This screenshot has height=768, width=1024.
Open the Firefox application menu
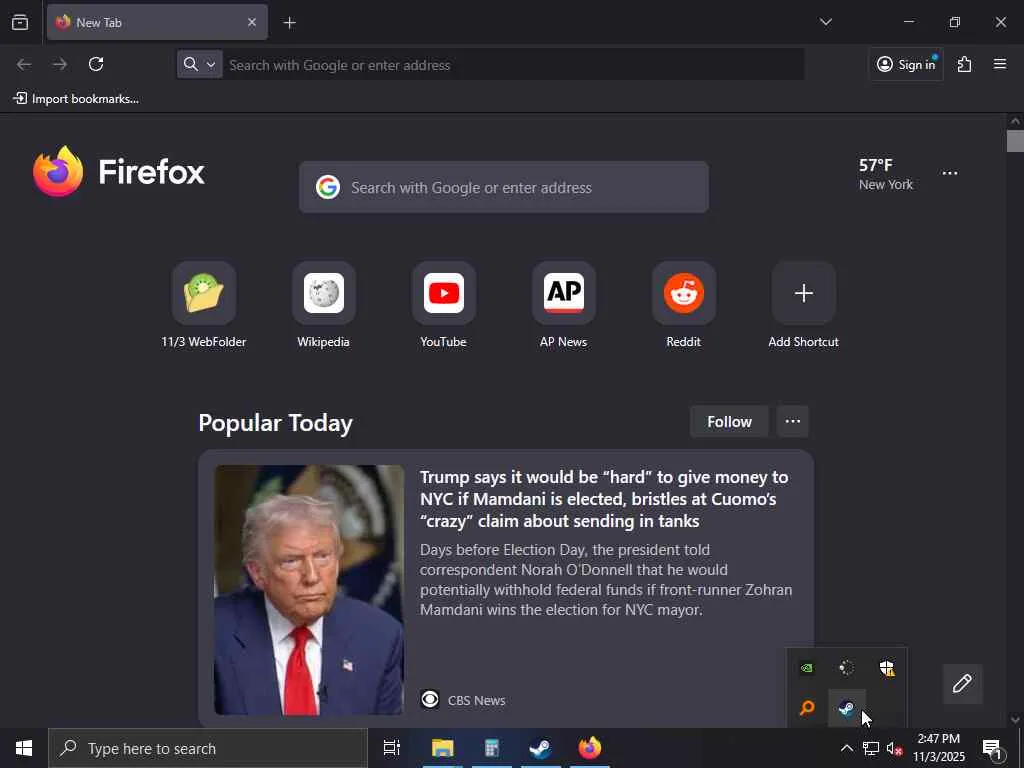tap(999, 64)
